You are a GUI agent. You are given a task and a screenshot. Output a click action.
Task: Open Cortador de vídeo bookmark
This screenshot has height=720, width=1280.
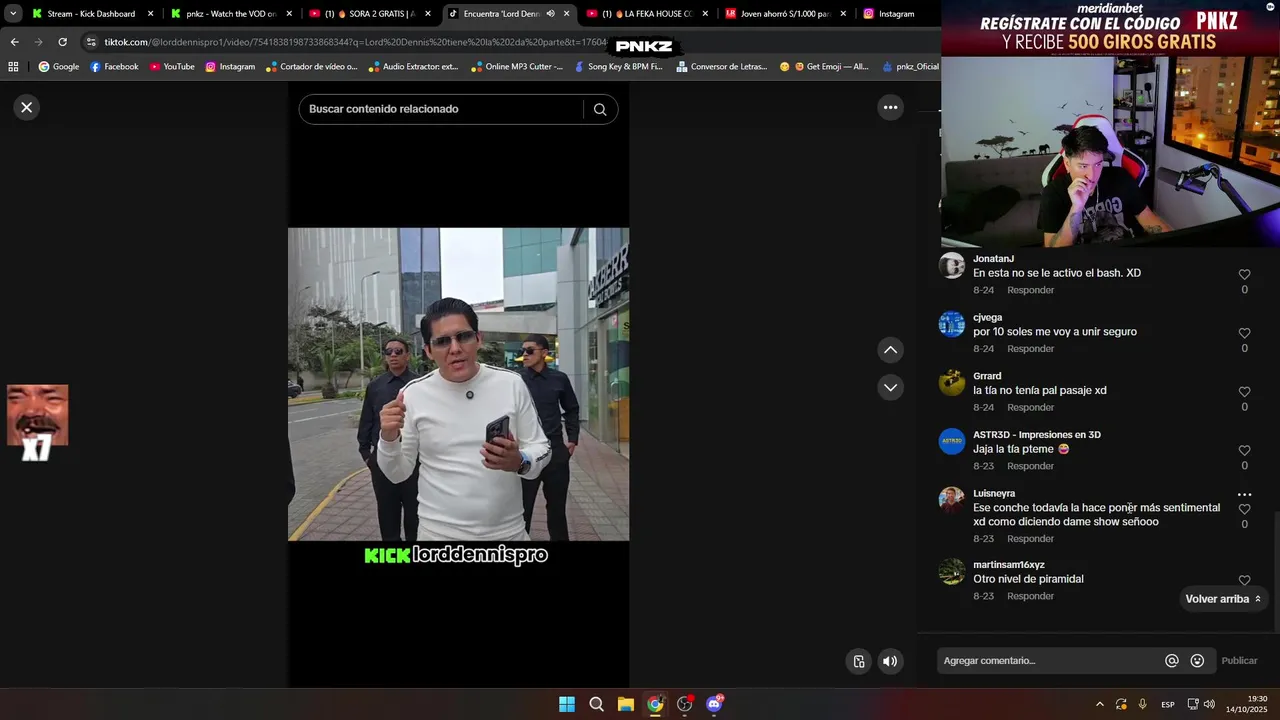(311, 67)
